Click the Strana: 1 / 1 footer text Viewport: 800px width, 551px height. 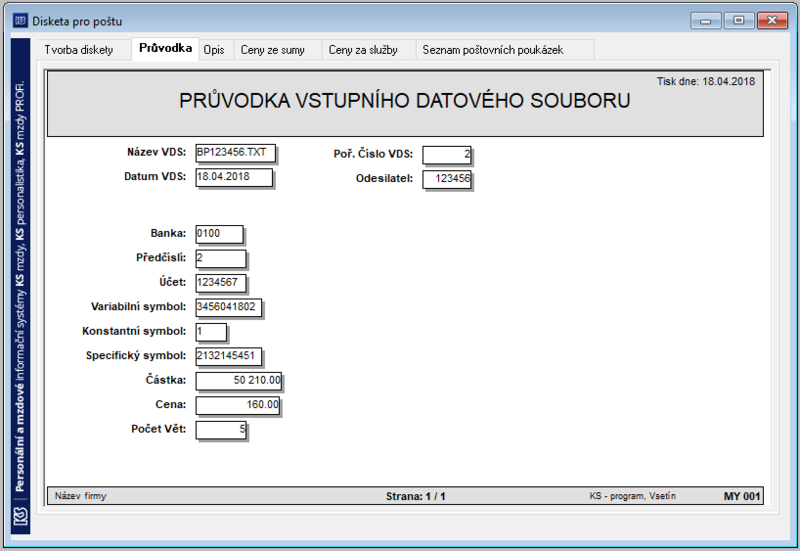(415, 496)
